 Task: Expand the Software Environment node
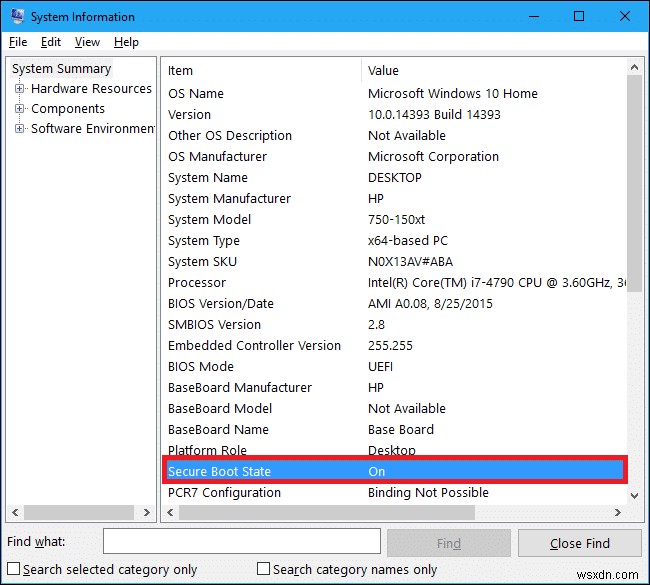point(19,129)
